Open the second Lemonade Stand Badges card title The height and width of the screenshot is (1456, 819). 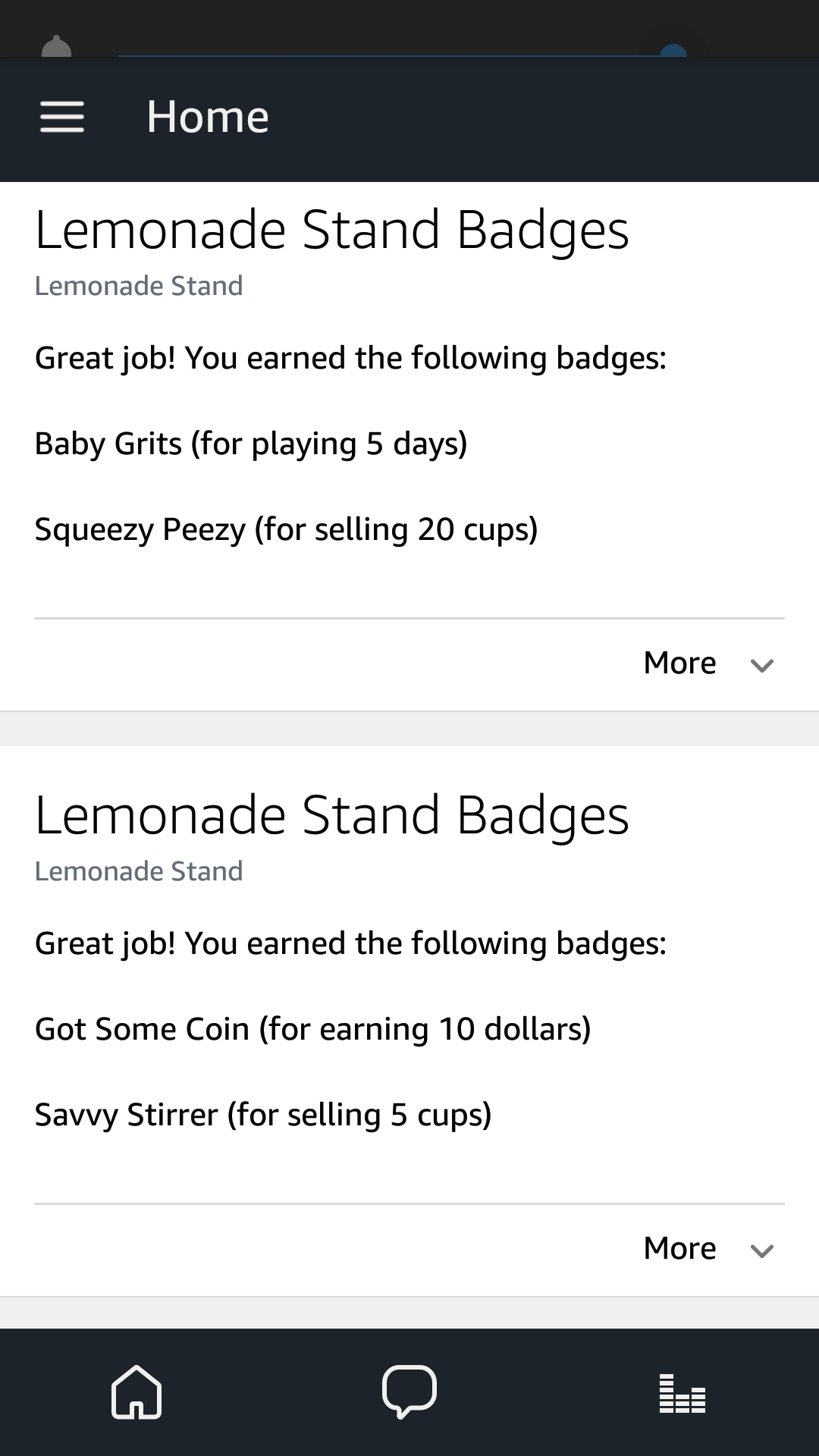[x=331, y=815]
